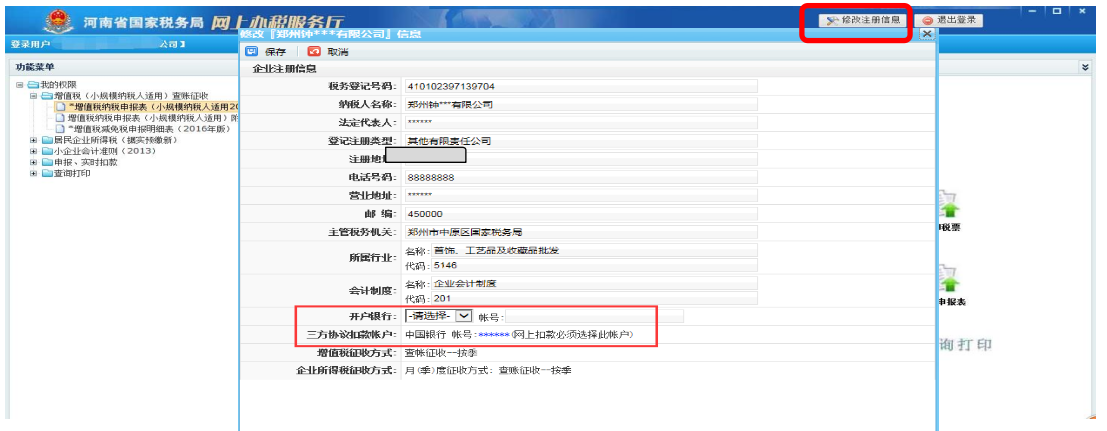Expand the 查询打印 tree node
Viewport: 1107px width, 431px height.
(x=33, y=174)
